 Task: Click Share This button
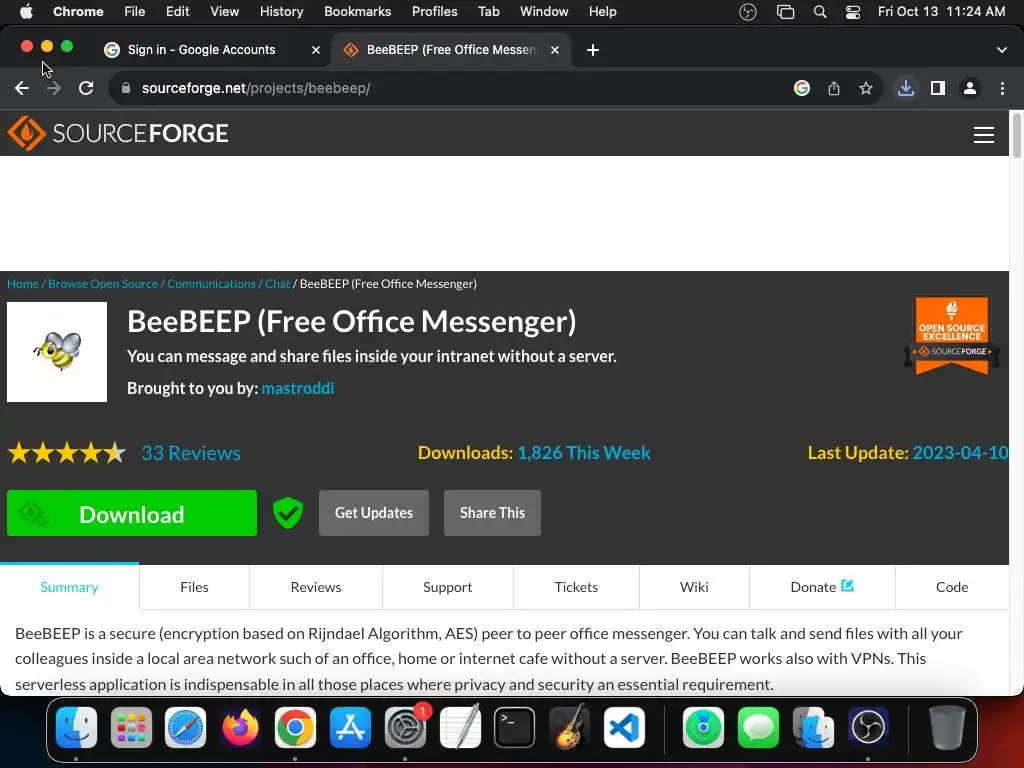[492, 513]
